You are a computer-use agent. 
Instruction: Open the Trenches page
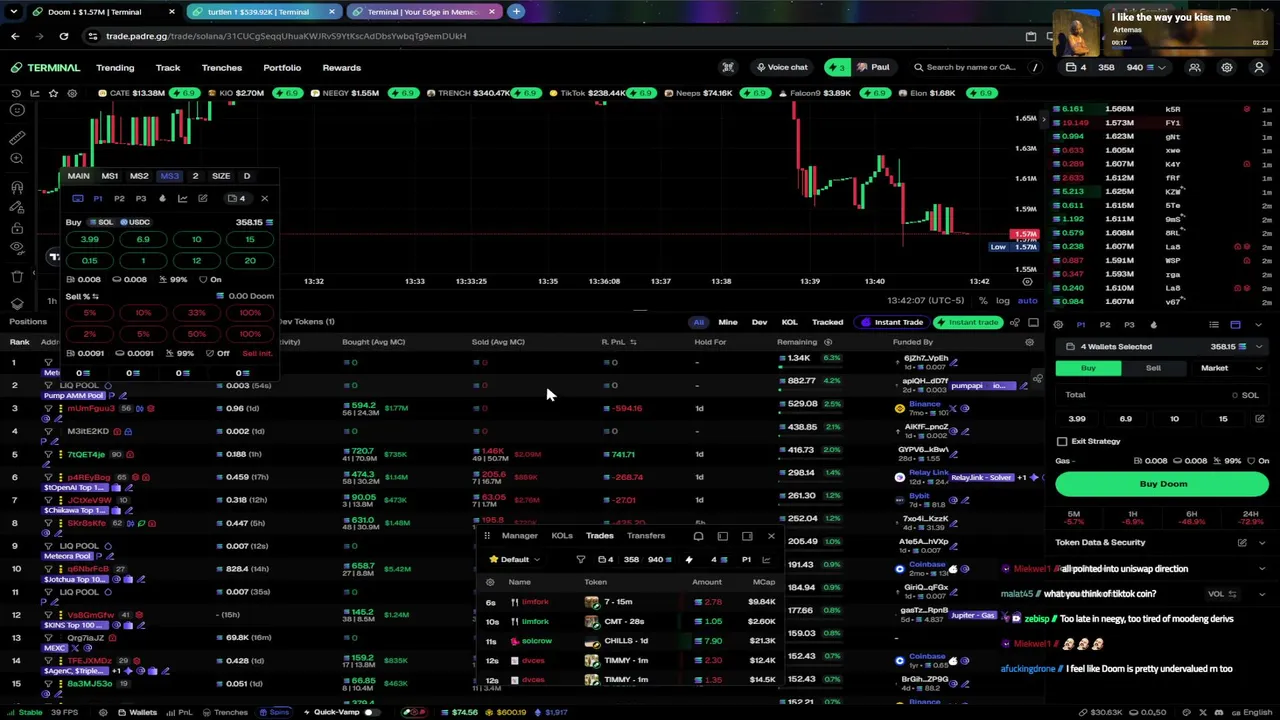(x=222, y=68)
